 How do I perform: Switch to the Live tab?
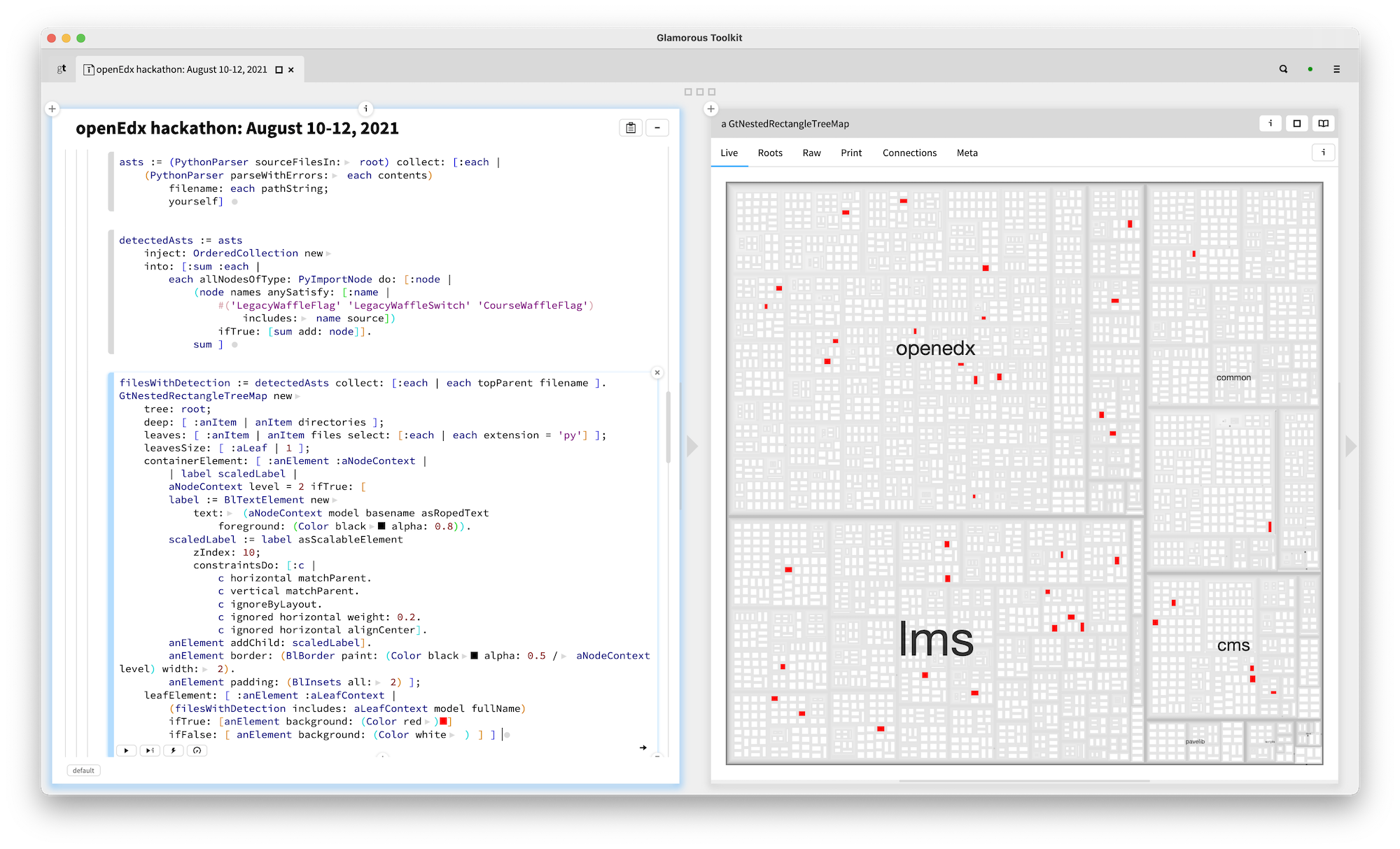[729, 153]
